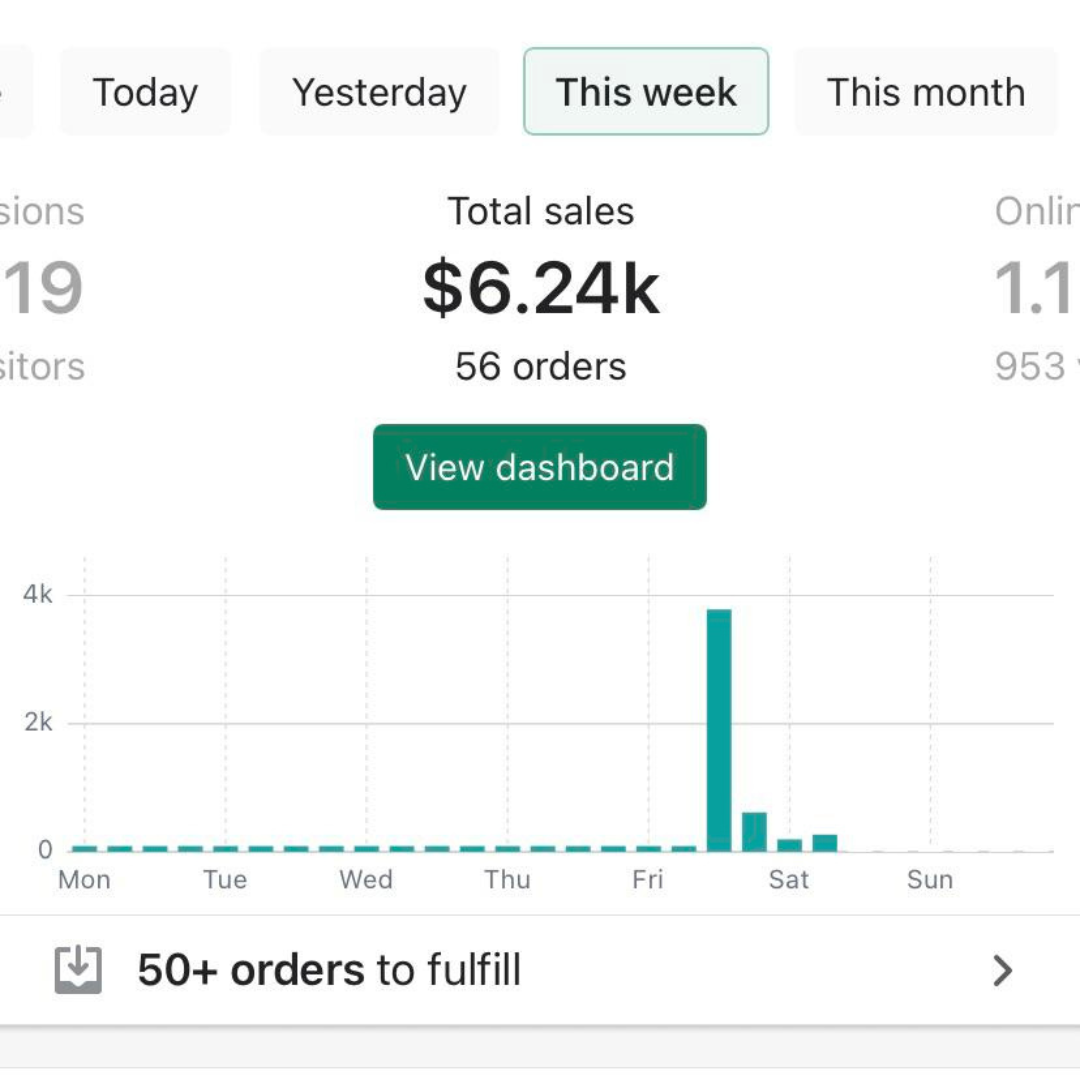Click the second-tallest bar after Friday
Viewport: 1080px width, 1080px height.
click(754, 832)
